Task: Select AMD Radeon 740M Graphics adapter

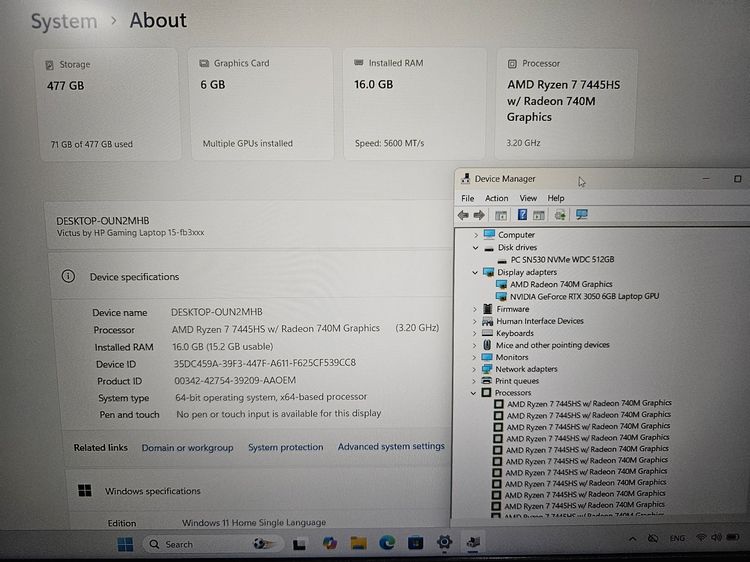Action: 561,284
